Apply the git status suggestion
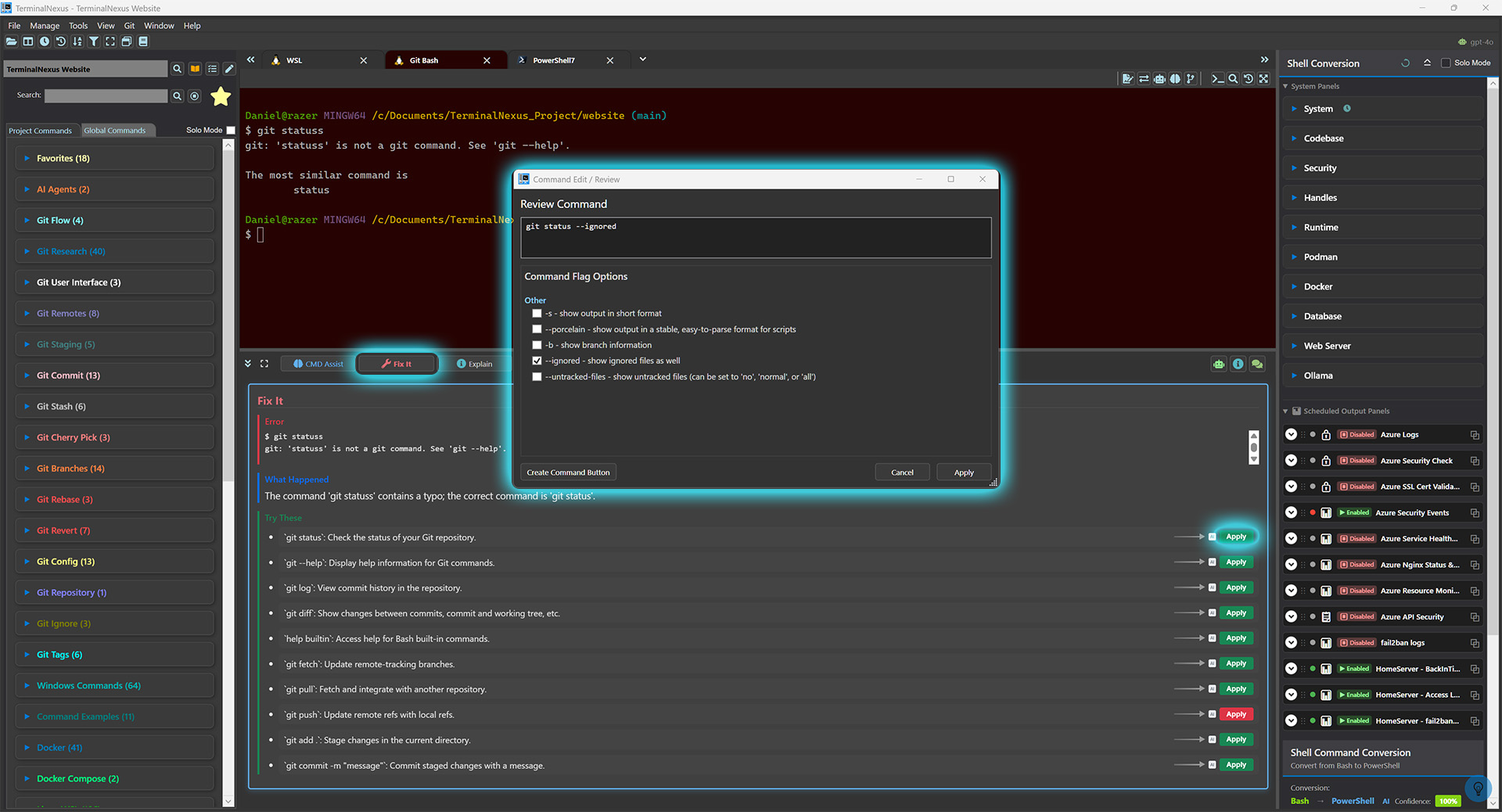Screen dimensions: 1502x812 click(x=1236, y=537)
